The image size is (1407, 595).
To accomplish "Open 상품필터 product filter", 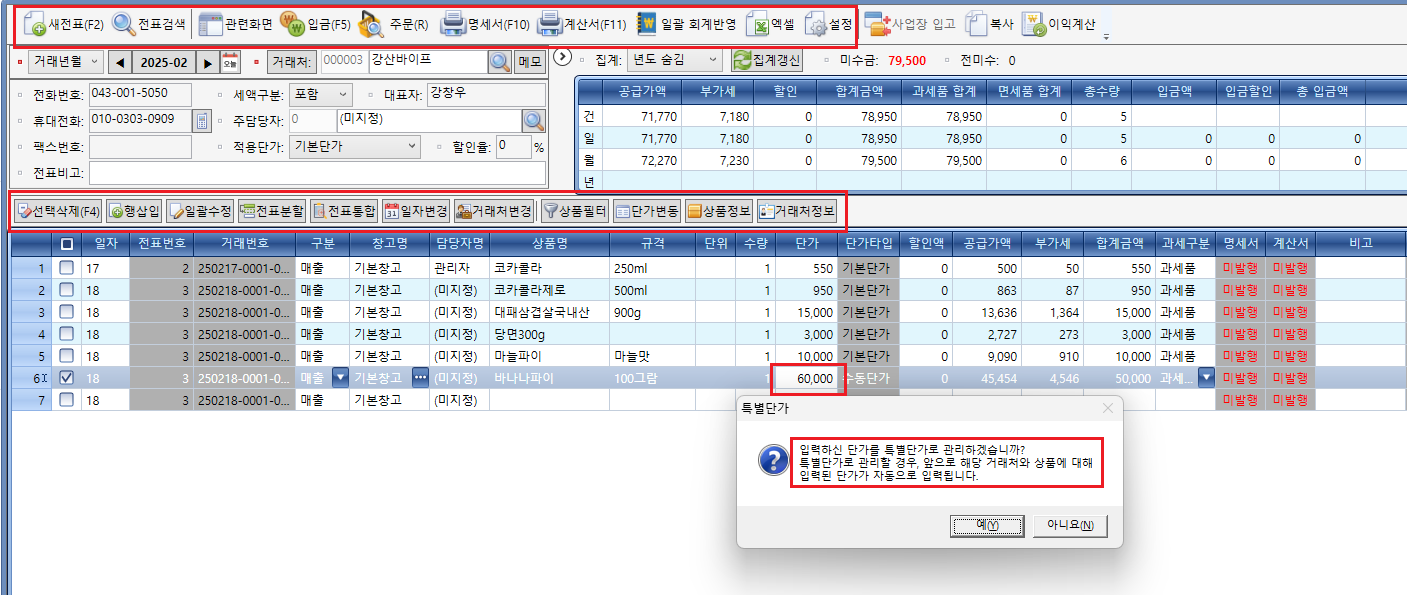I will click(x=575, y=211).
